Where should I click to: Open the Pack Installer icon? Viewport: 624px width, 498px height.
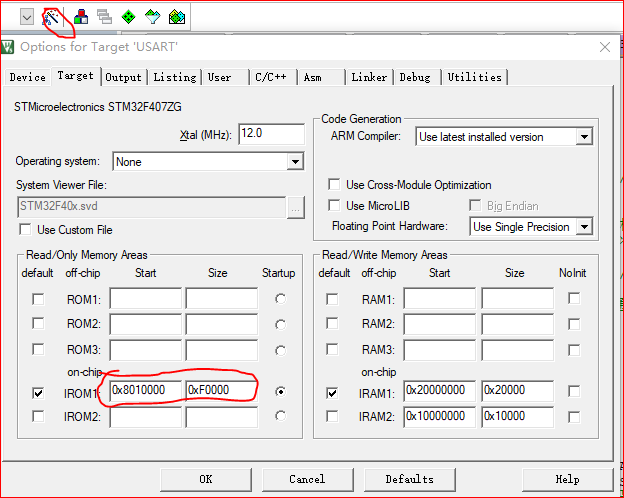pos(177,17)
